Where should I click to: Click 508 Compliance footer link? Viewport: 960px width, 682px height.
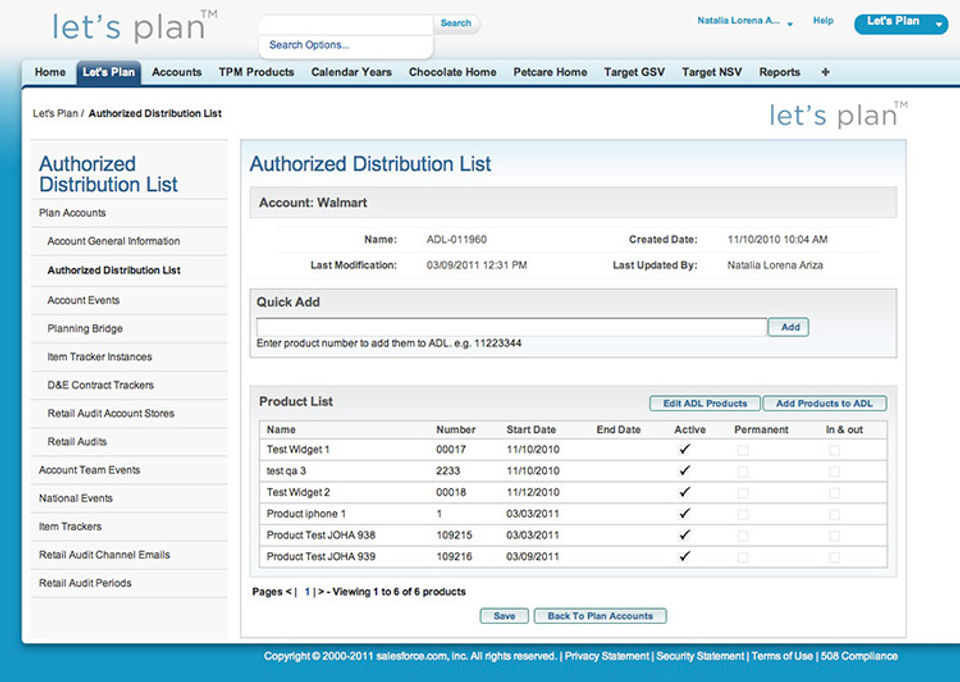coord(859,656)
